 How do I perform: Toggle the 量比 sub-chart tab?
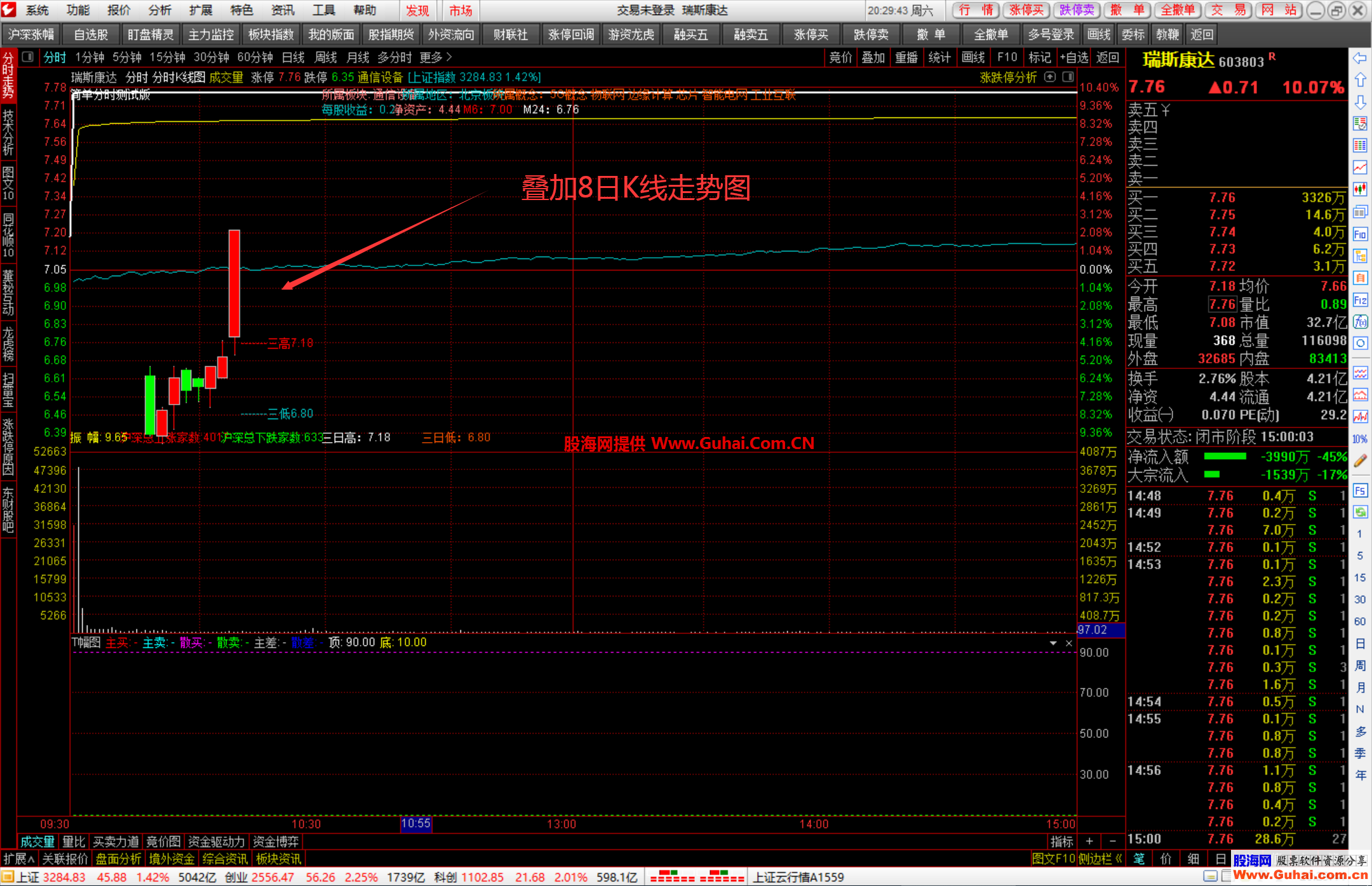pos(74,842)
